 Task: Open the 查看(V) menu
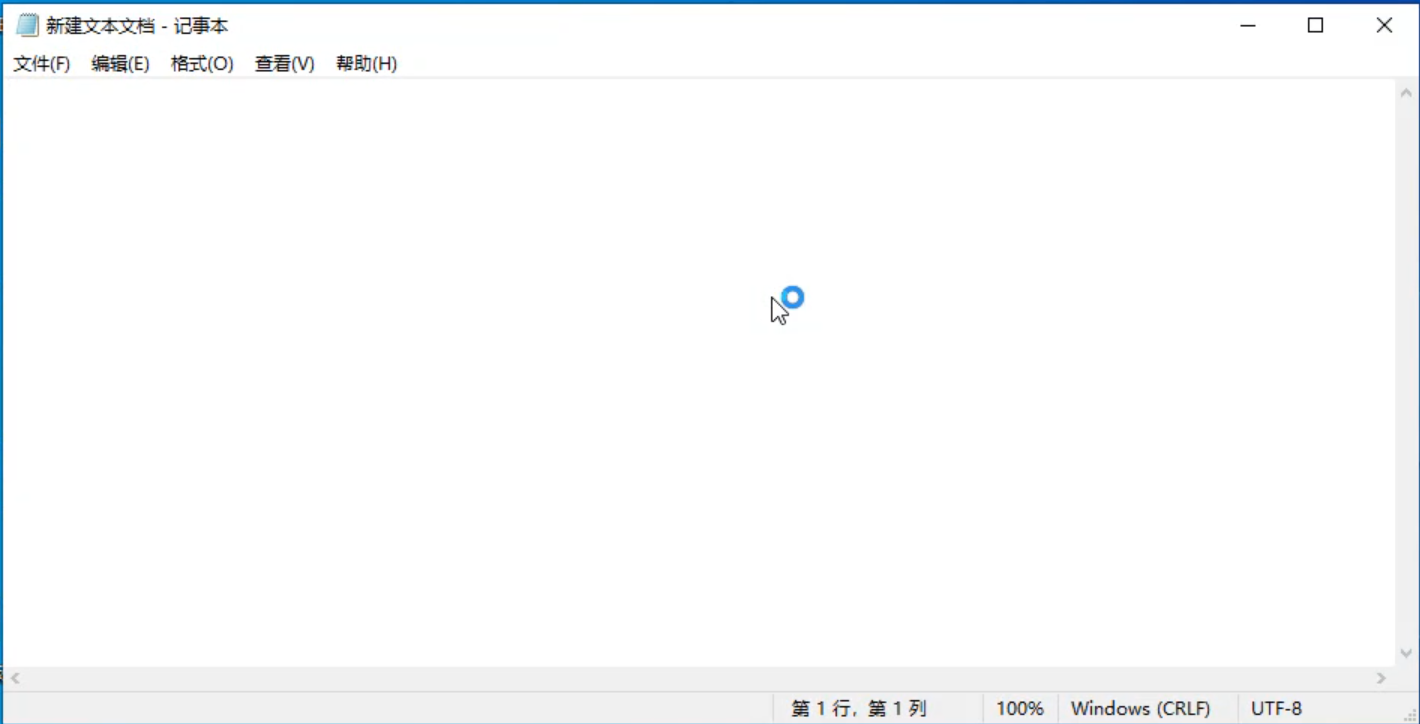(284, 64)
